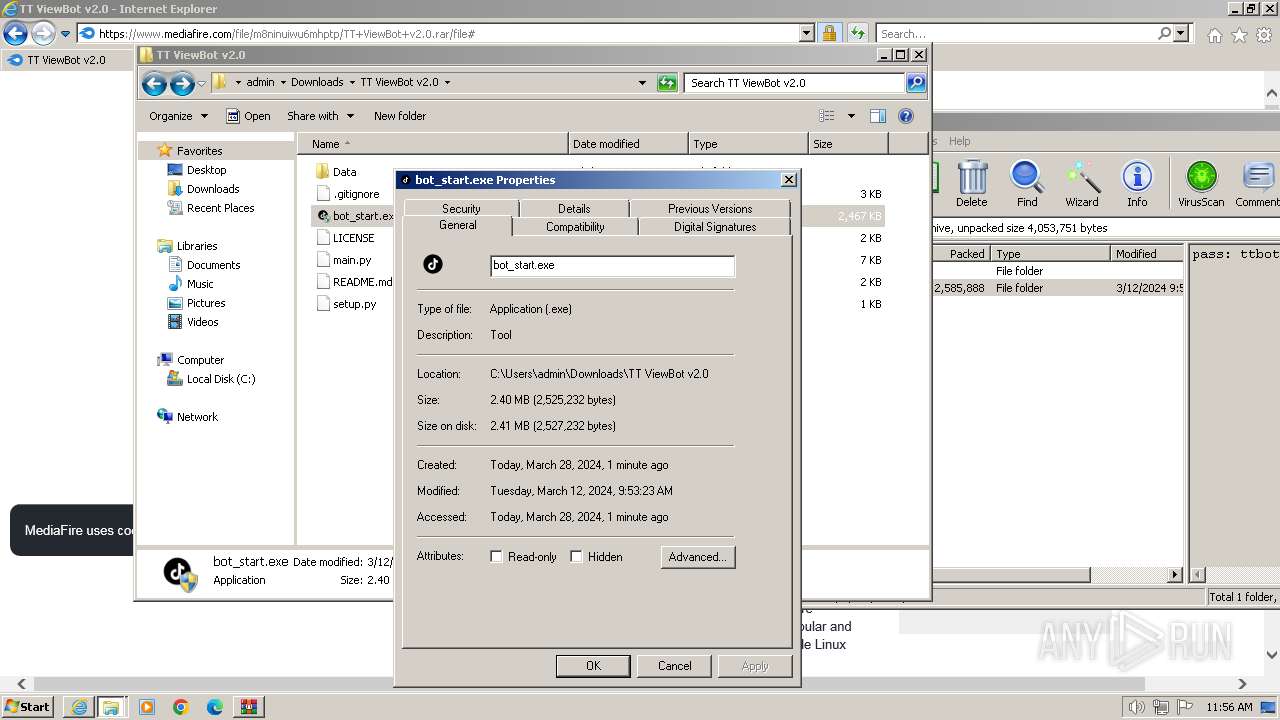The height and width of the screenshot is (720, 1280).
Task: Open Microsoft Edge taskbar icon
Action: coord(214,707)
